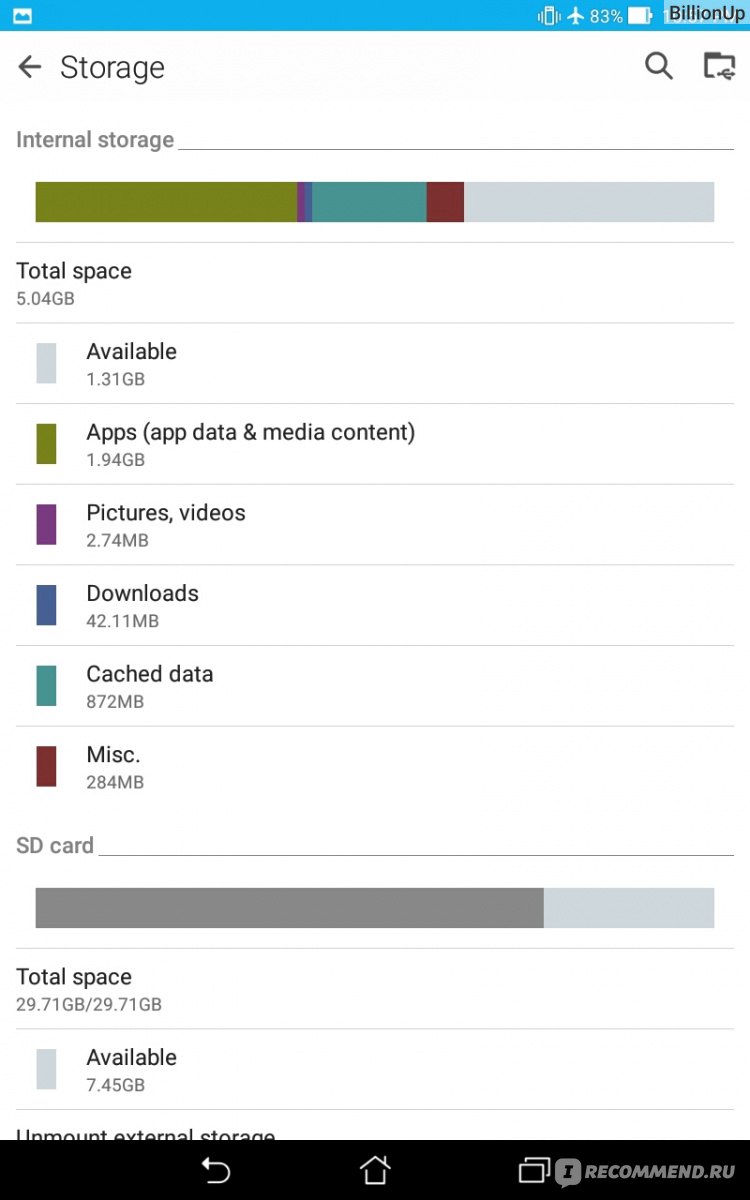Tap the Android back navigation button

215,1170
